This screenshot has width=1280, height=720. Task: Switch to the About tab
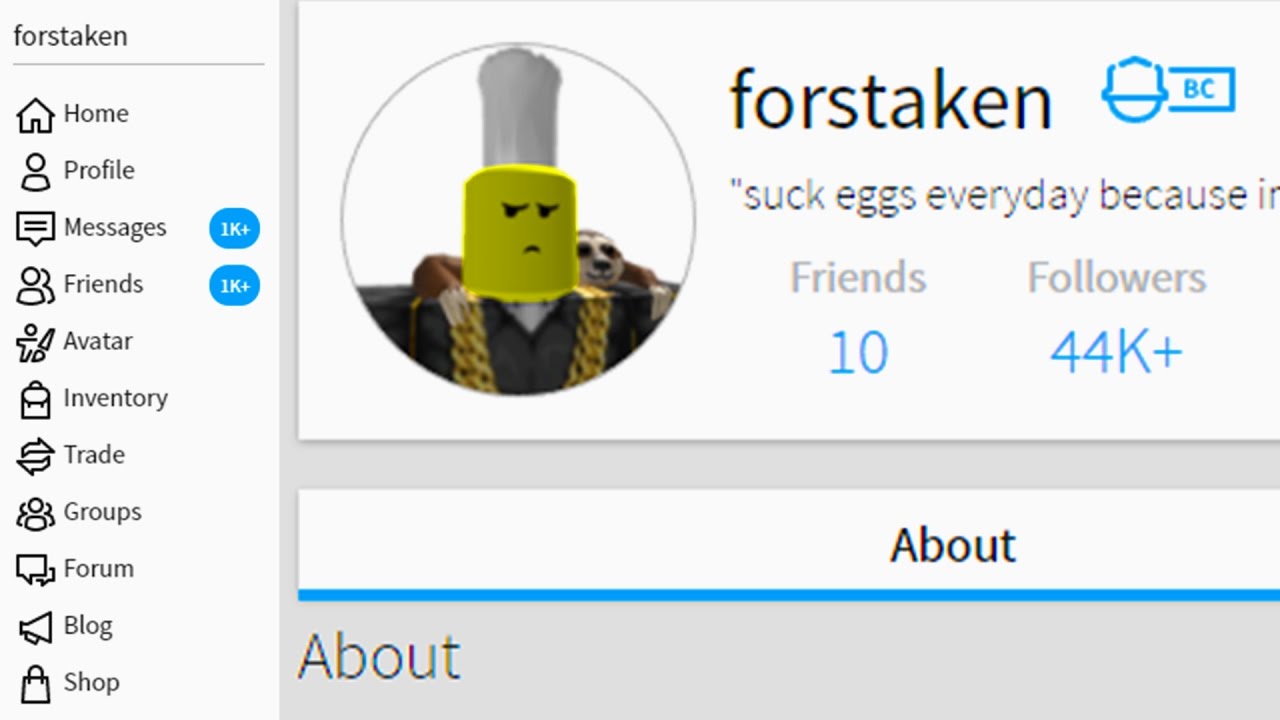952,546
